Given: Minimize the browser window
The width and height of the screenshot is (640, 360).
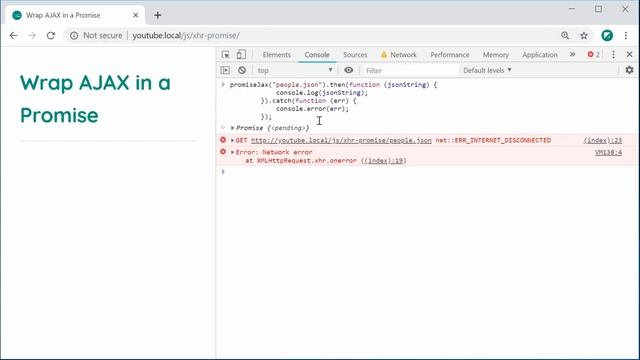Looking at the screenshot, I should 572,9.
